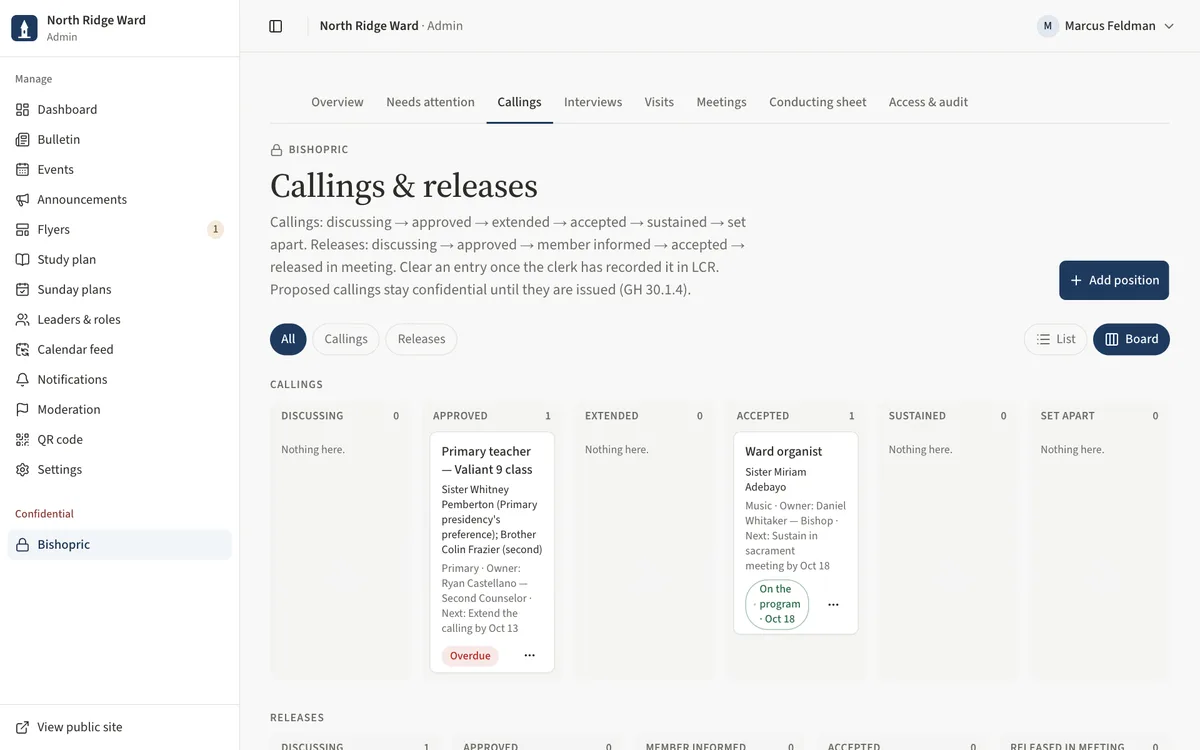Screen dimensions: 1200x750
Task: Click the SET APART column header
Action: coord(1067,416)
